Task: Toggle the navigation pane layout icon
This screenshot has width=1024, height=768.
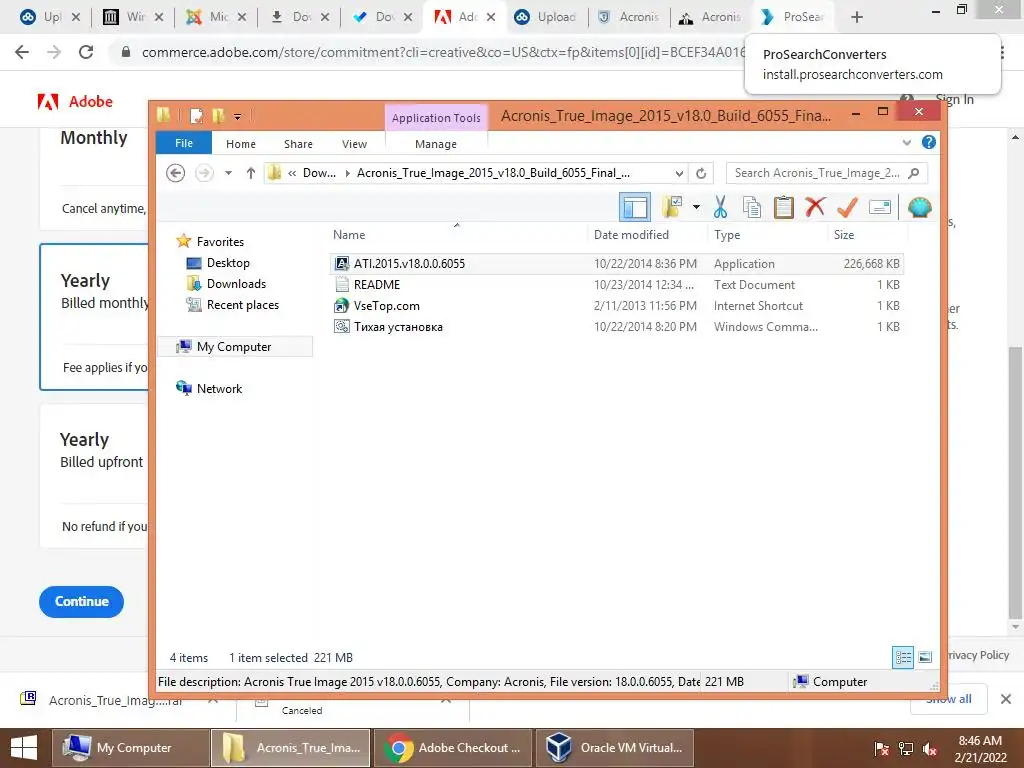Action: pyautogui.click(x=635, y=208)
